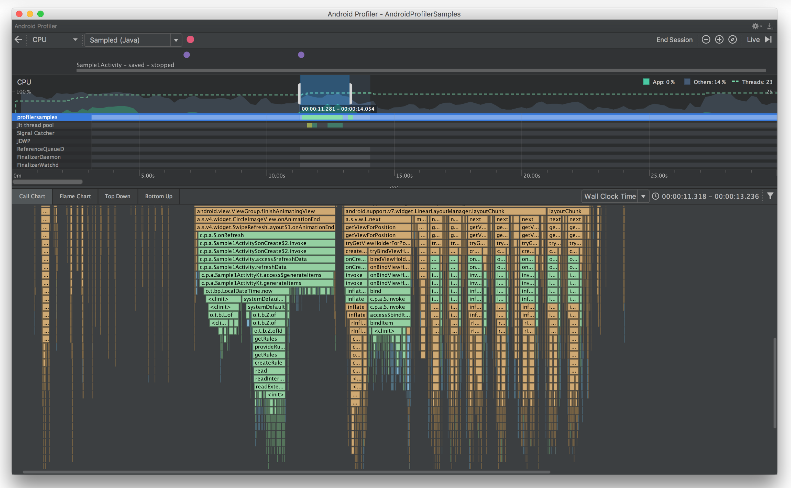Switch to the Flame Chart tab

click(75, 196)
